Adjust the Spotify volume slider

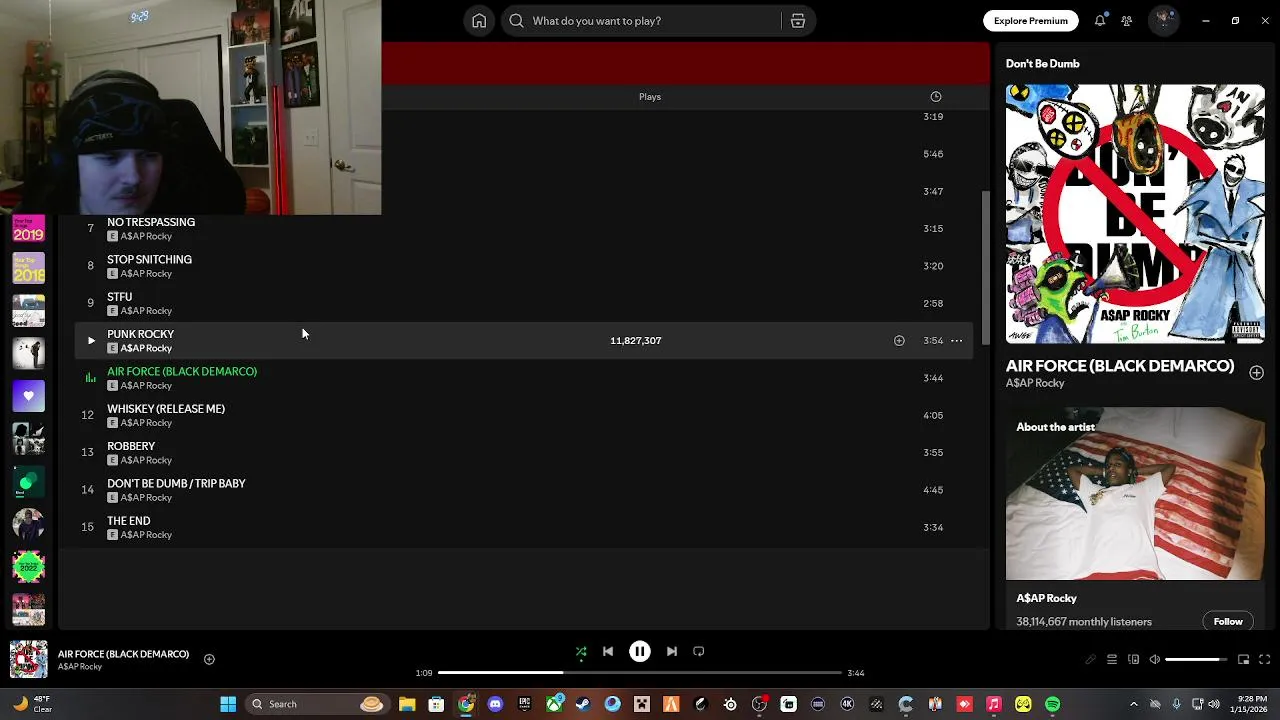1197,660
